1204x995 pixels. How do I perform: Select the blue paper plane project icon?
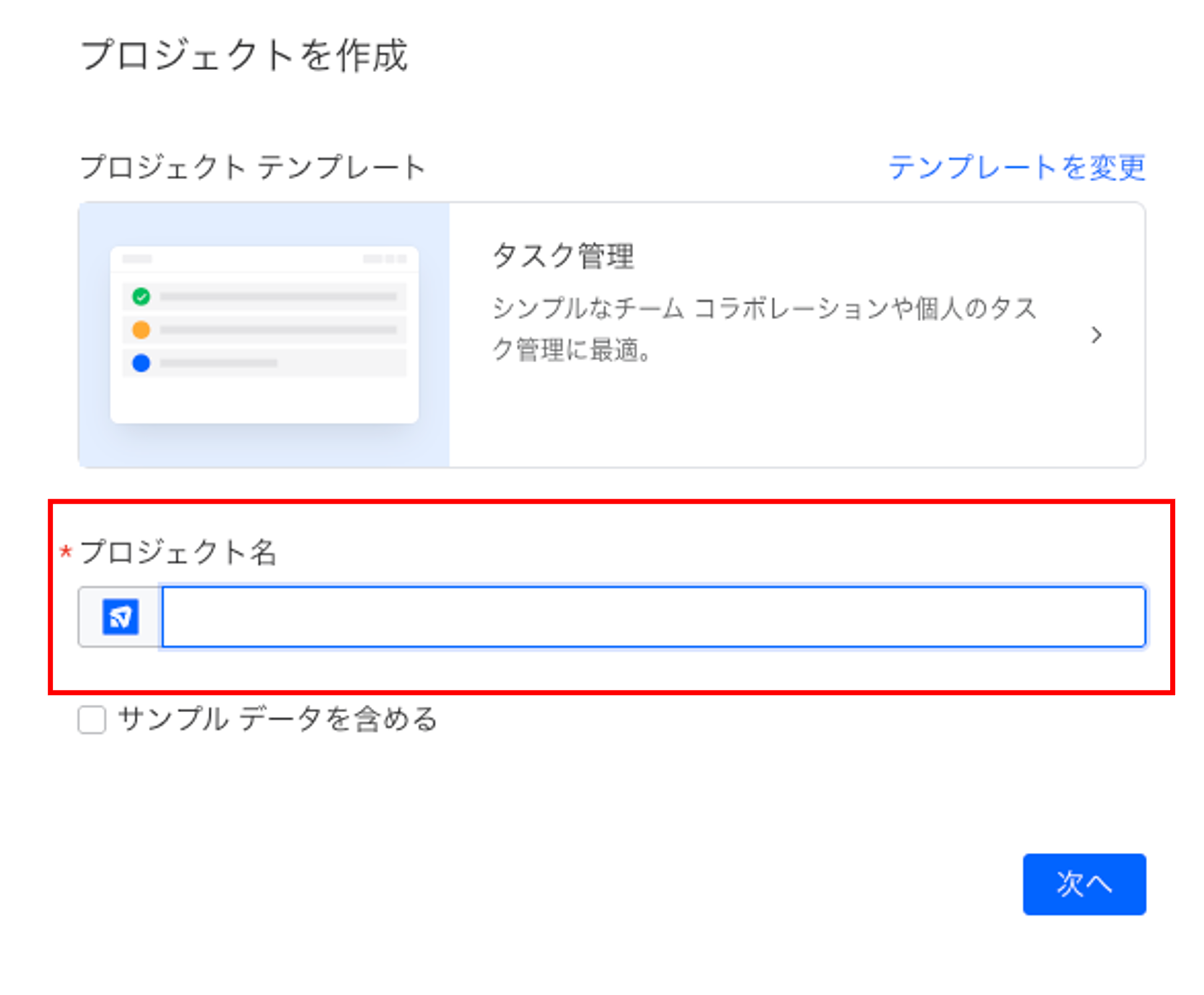pyautogui.click(x=120, y=618)
